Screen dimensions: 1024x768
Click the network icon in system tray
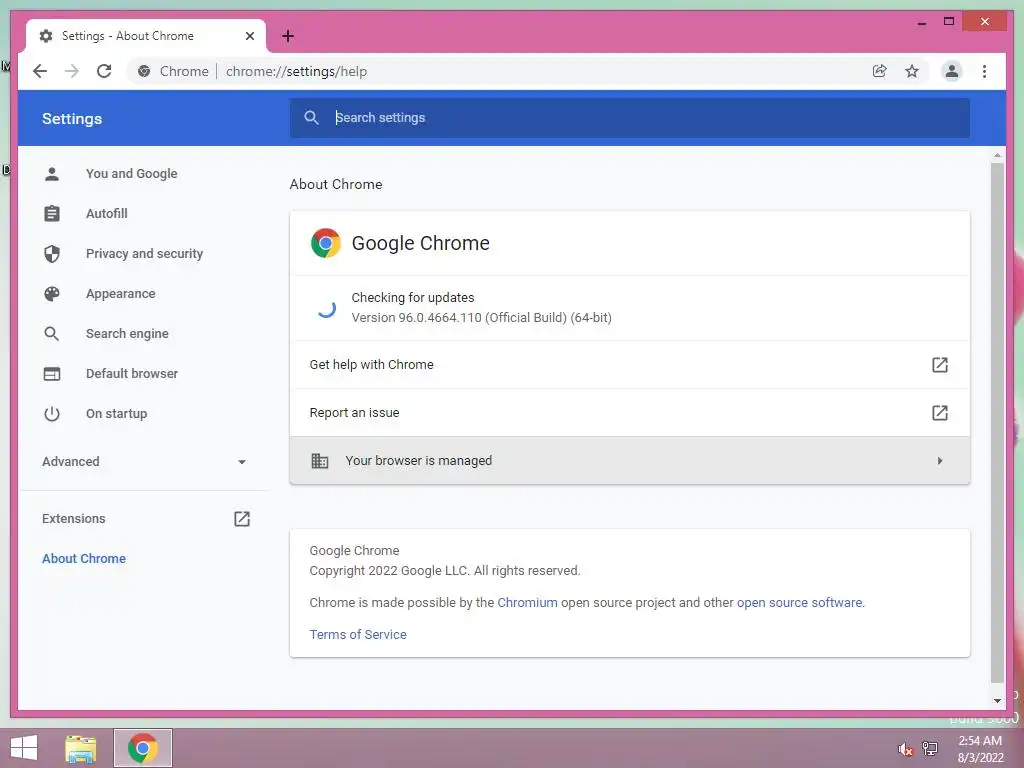coord(930,748)
